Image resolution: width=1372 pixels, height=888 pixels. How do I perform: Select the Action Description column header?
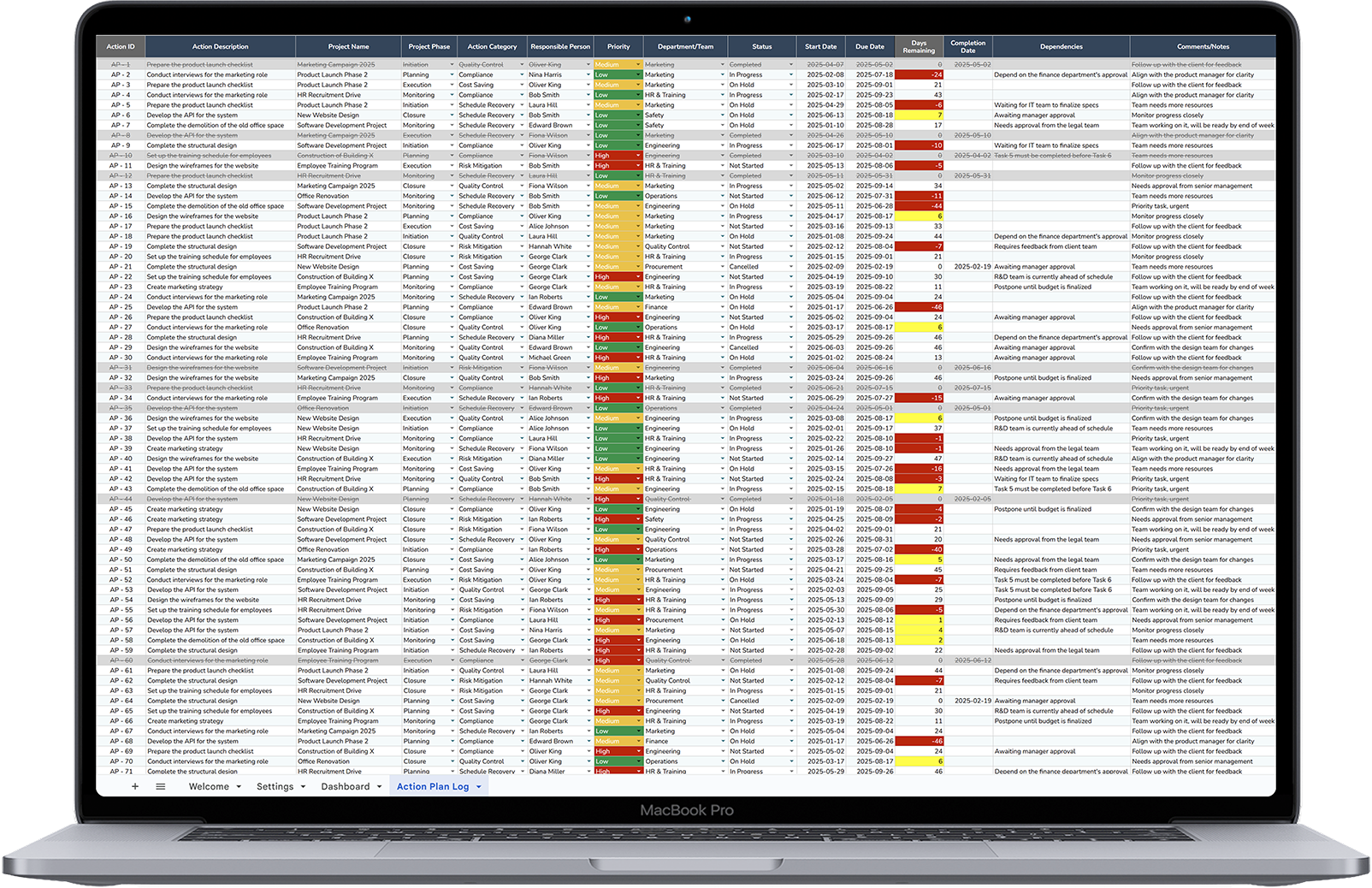click(x=220, y=47)
